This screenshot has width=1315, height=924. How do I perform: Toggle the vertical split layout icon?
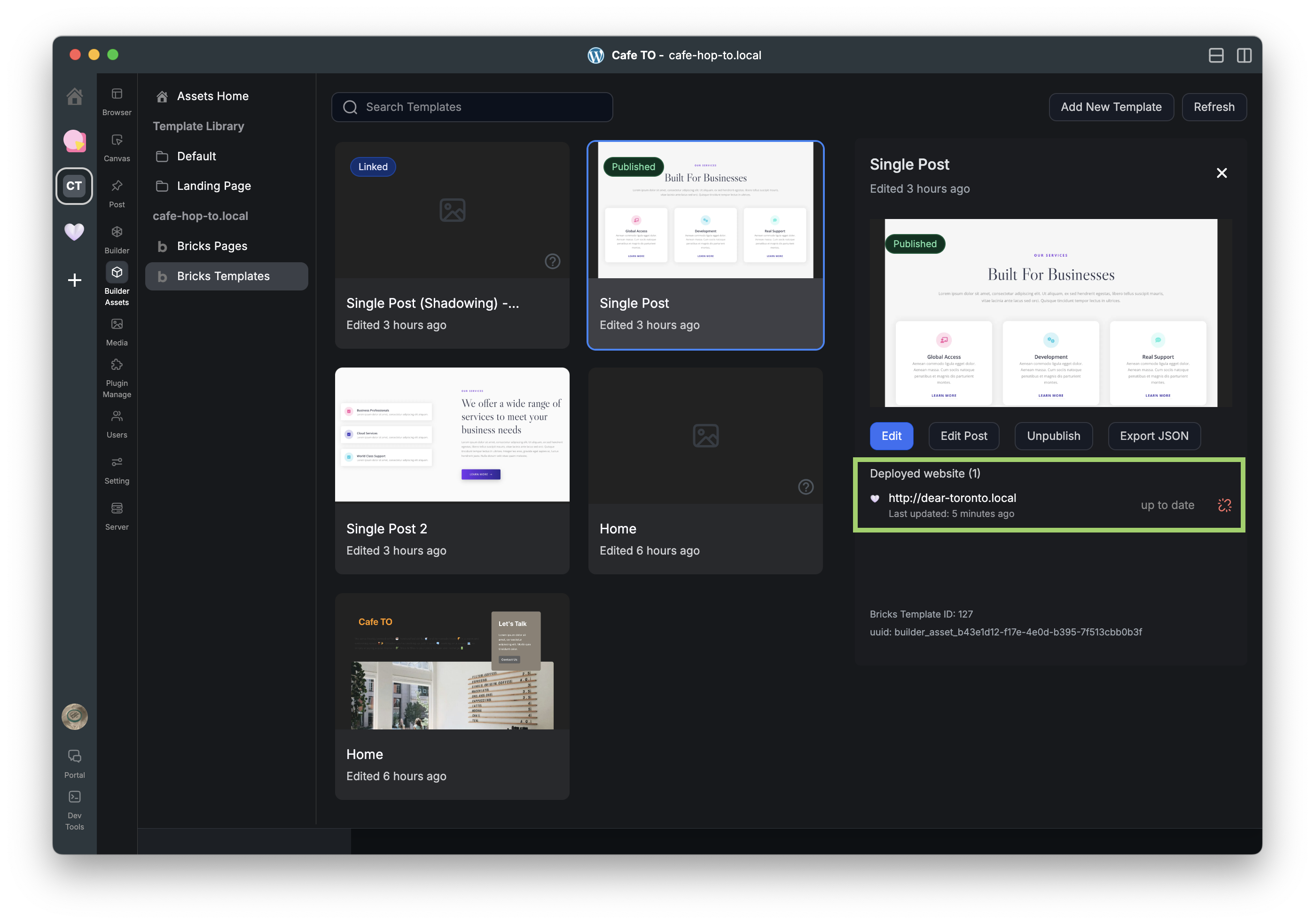tap(1244, 55)
